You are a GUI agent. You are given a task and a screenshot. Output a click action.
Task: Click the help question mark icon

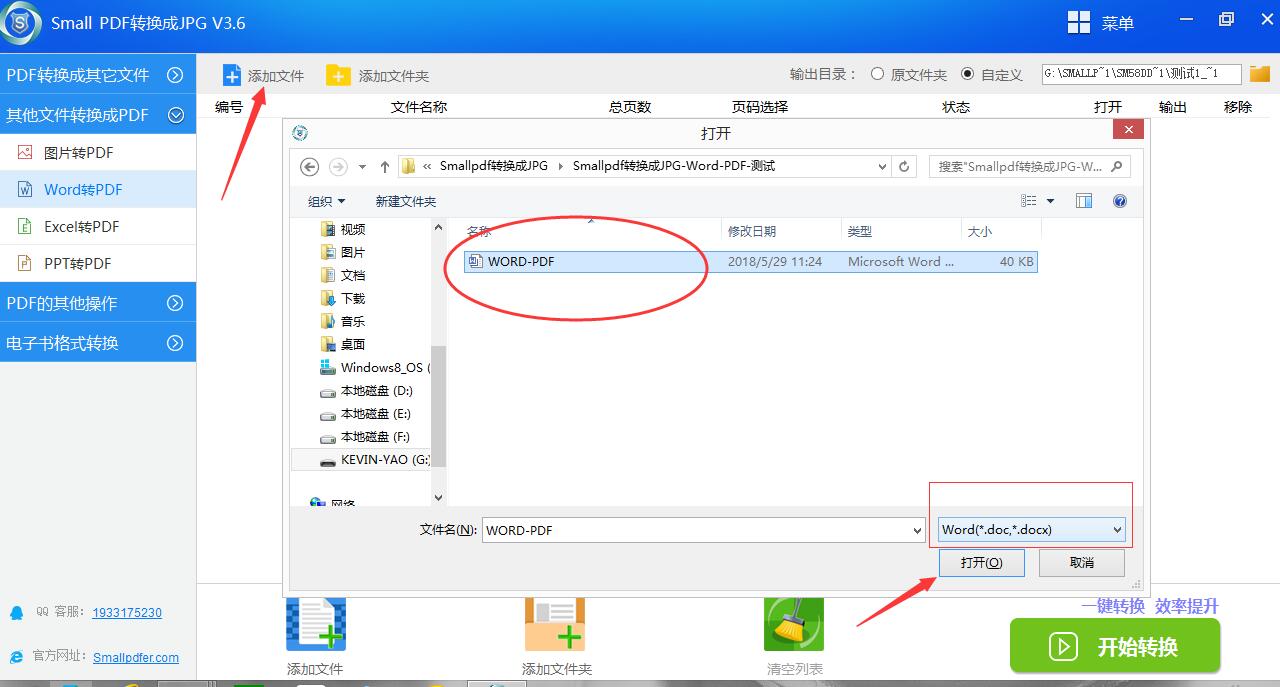1120,201
